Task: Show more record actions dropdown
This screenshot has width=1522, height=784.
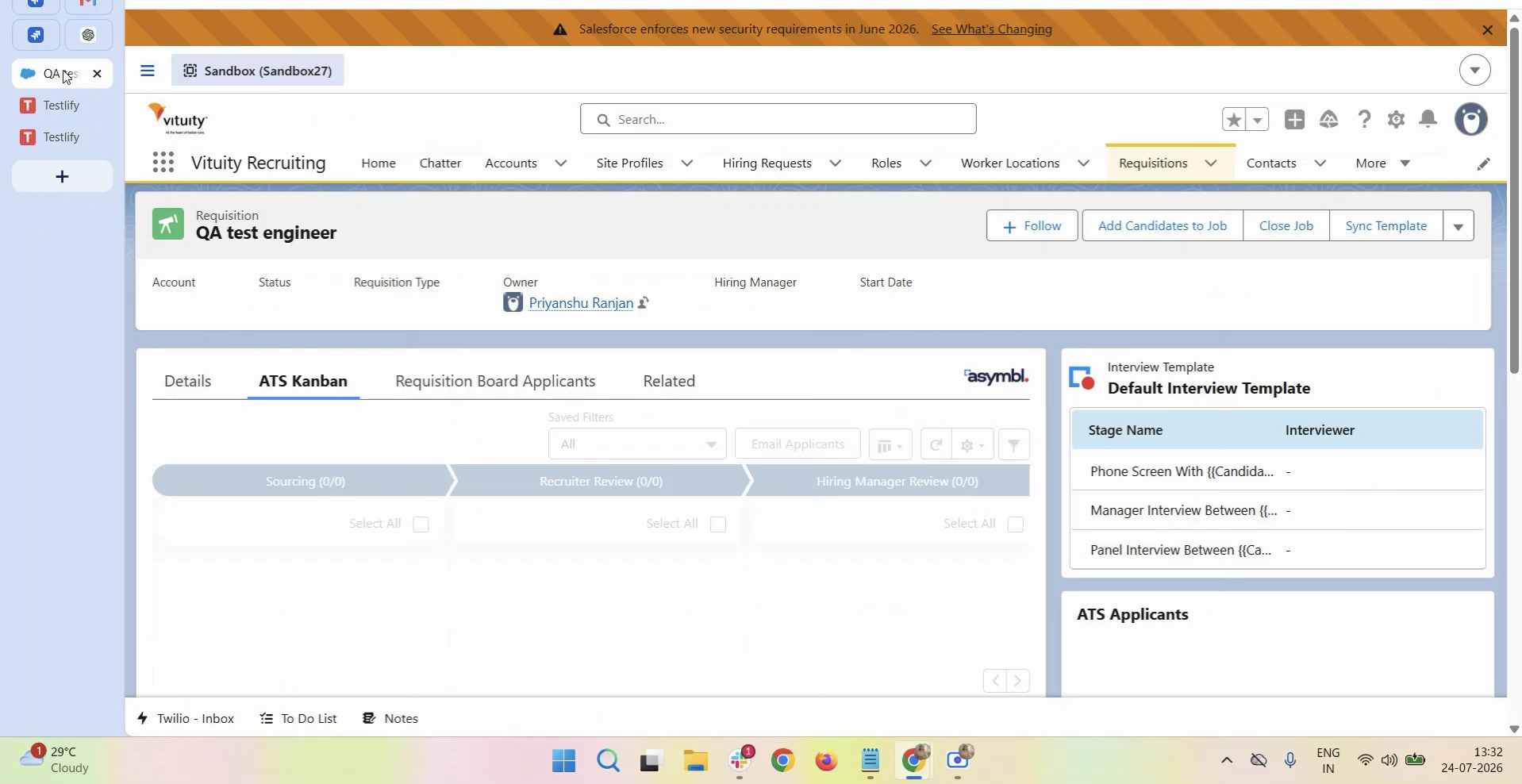Action: (x=1459, y=226)
